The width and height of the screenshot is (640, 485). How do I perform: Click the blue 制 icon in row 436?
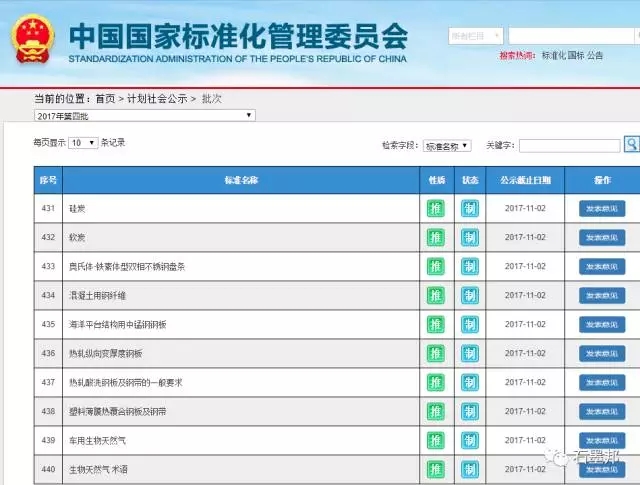[469, 353]
